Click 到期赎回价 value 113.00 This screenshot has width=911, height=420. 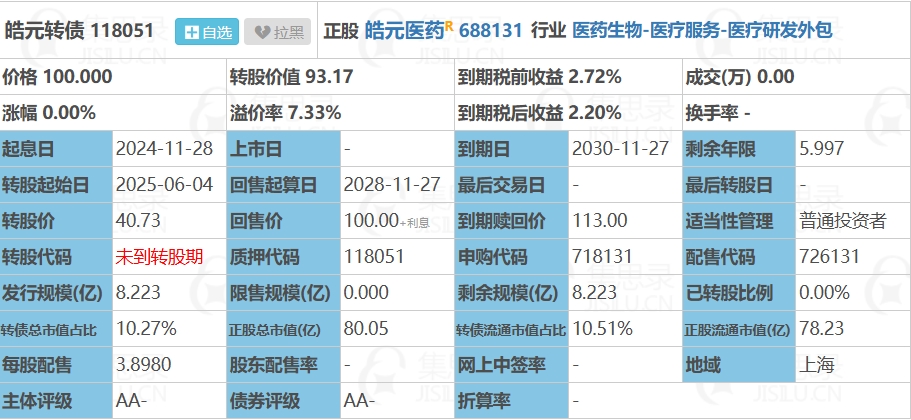pyautogui.click(x=600, y=221)
